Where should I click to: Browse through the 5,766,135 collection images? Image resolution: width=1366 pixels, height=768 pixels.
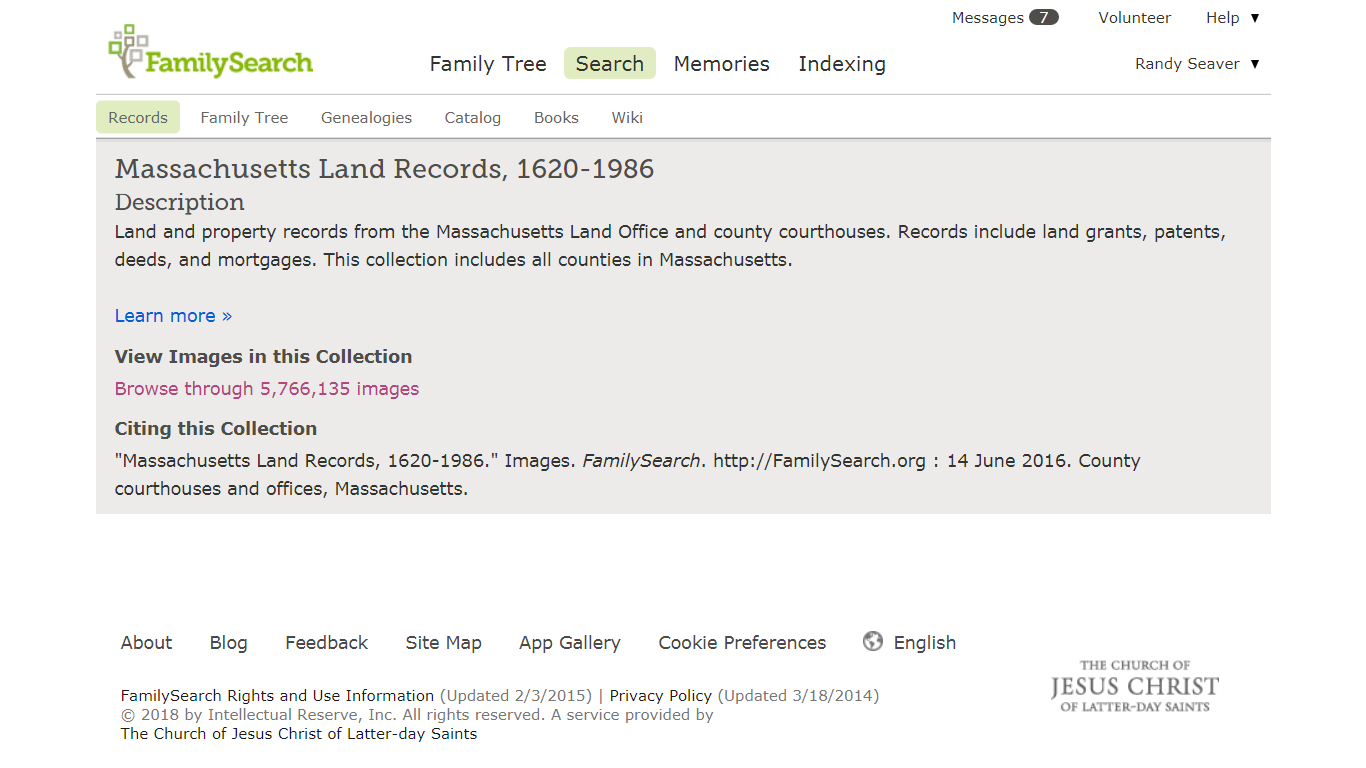click(x=266, y=388)
